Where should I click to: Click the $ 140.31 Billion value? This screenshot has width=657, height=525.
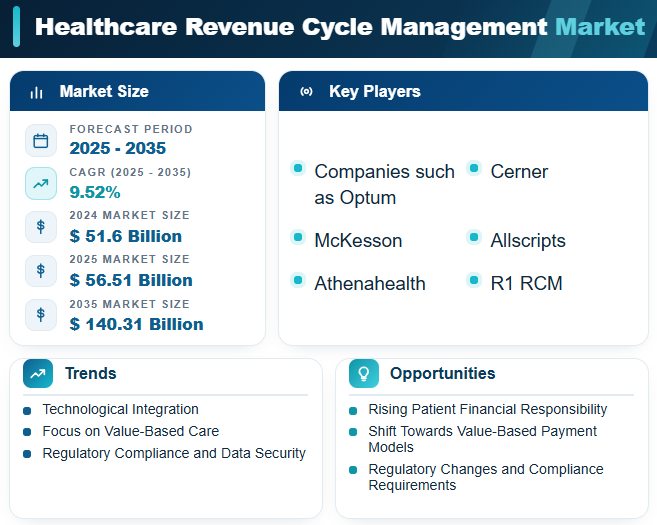(x=137, y=324)
